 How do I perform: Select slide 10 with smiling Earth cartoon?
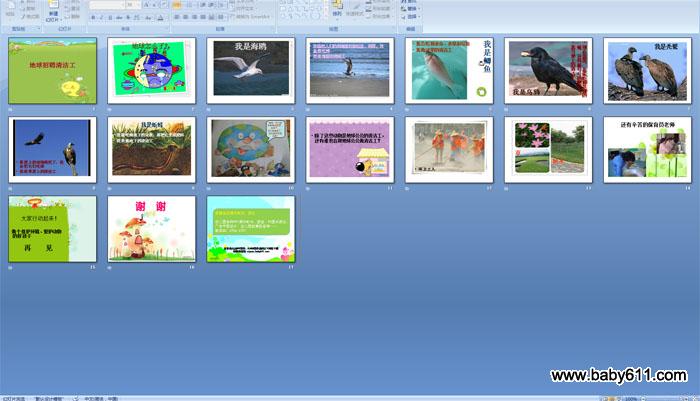[251, 150]
